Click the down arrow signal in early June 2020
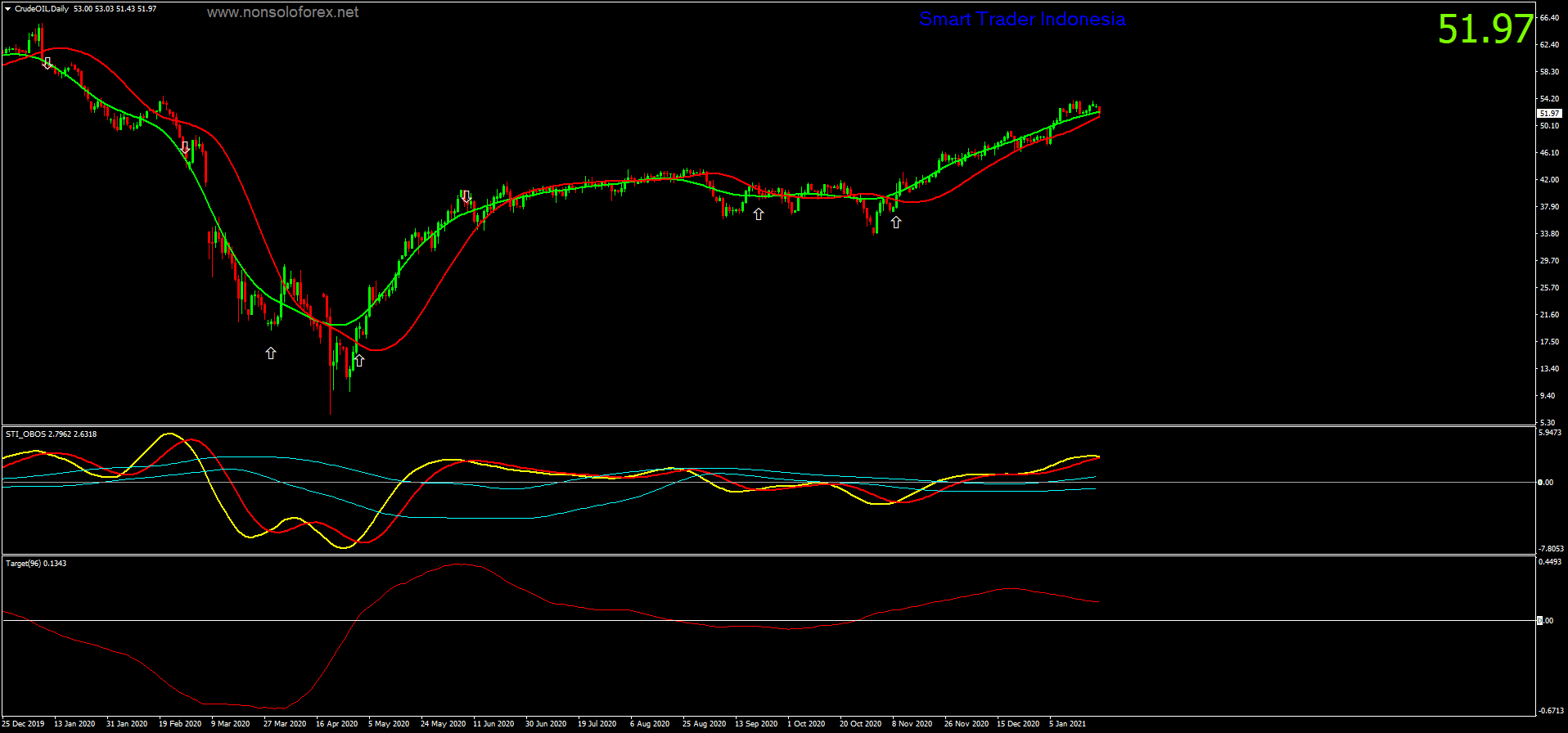 tap(466, 197)
